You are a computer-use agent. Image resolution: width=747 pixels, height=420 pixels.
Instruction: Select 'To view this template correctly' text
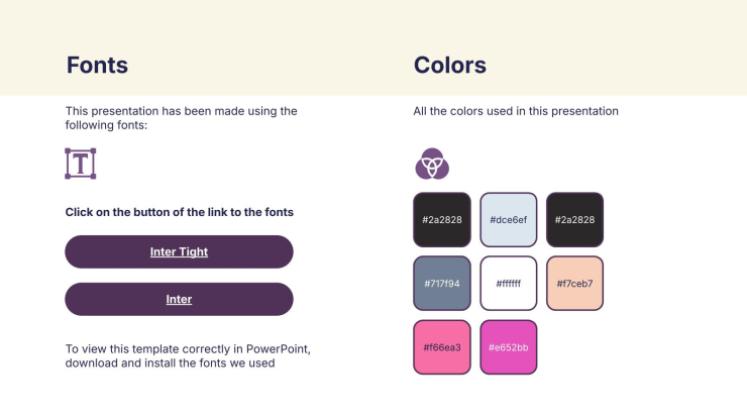[x=187, y=349]
